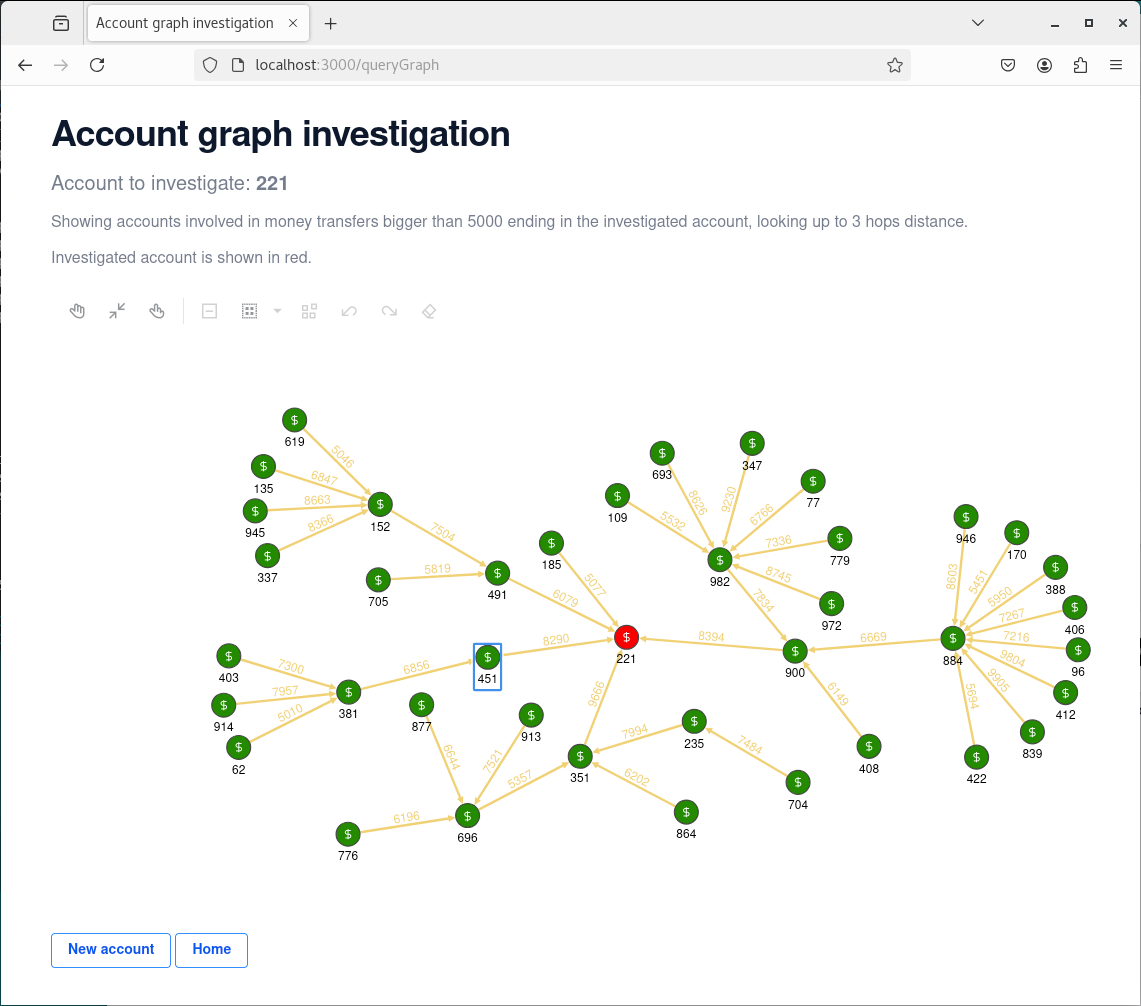Screen dimensions: 1141x1006
Task: Select the marquee selection tool
Action: 249,311
